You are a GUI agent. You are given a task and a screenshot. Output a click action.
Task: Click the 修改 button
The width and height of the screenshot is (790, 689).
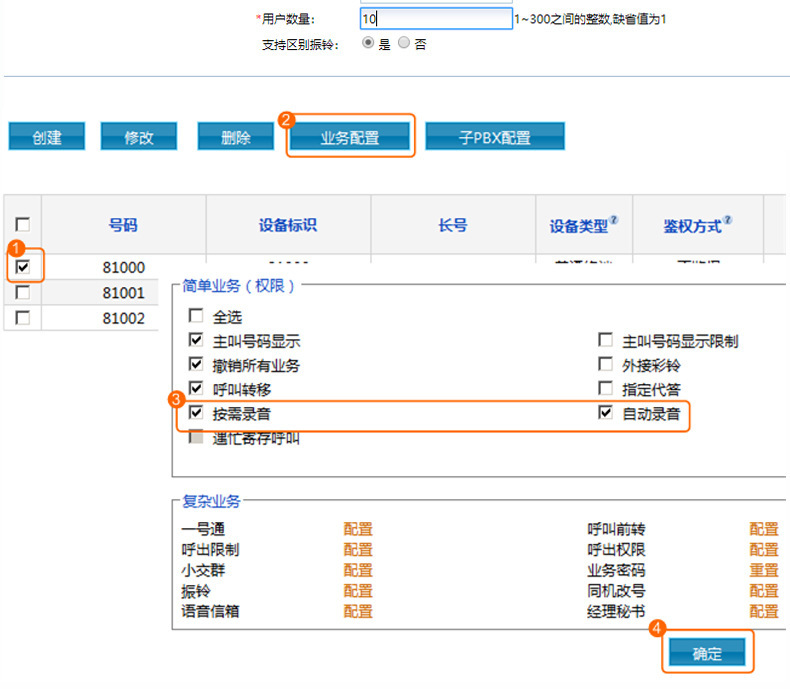(139, 136)
